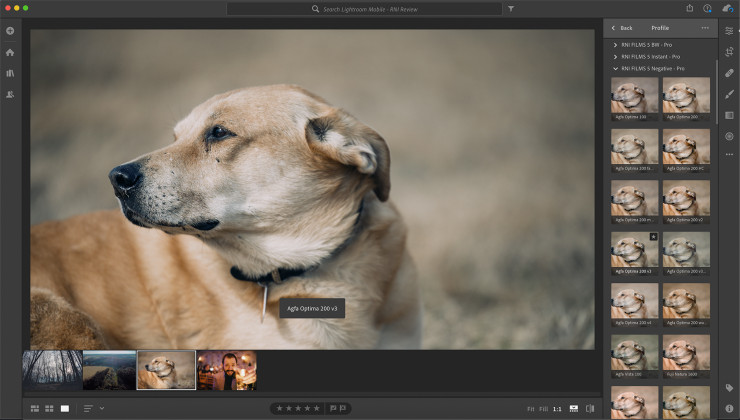Click the Search Lightroom Mobile field
Viewport: 740px width, 420px height.
click(364, 8)
